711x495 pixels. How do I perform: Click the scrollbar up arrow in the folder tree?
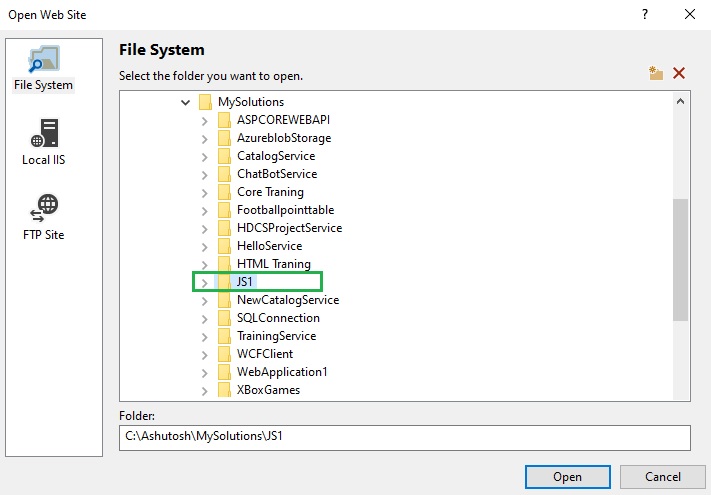(x=680, y=102)
